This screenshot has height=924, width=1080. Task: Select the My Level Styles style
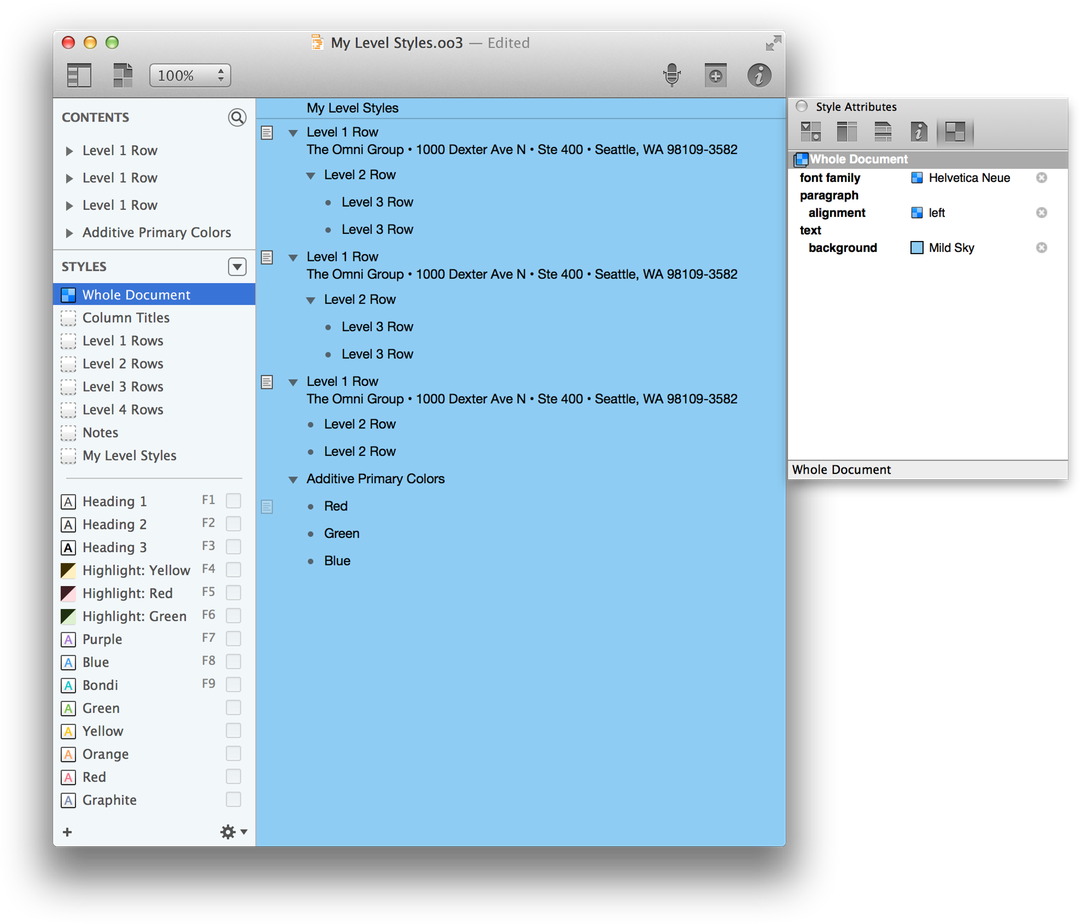(154, 455)
